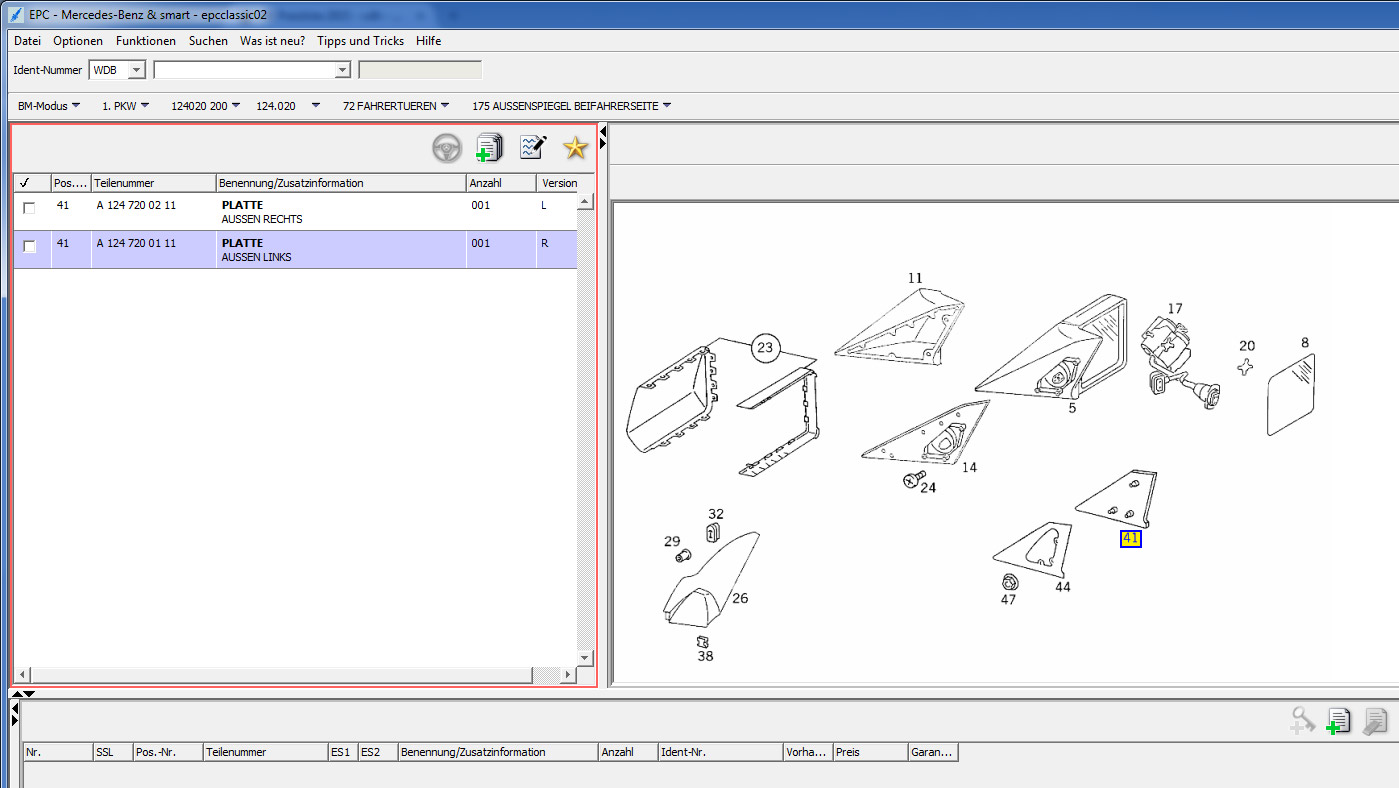Click highlighted callout 41 in the diagram
This screenshot has width=1399, height=788.
(1131, 538)
